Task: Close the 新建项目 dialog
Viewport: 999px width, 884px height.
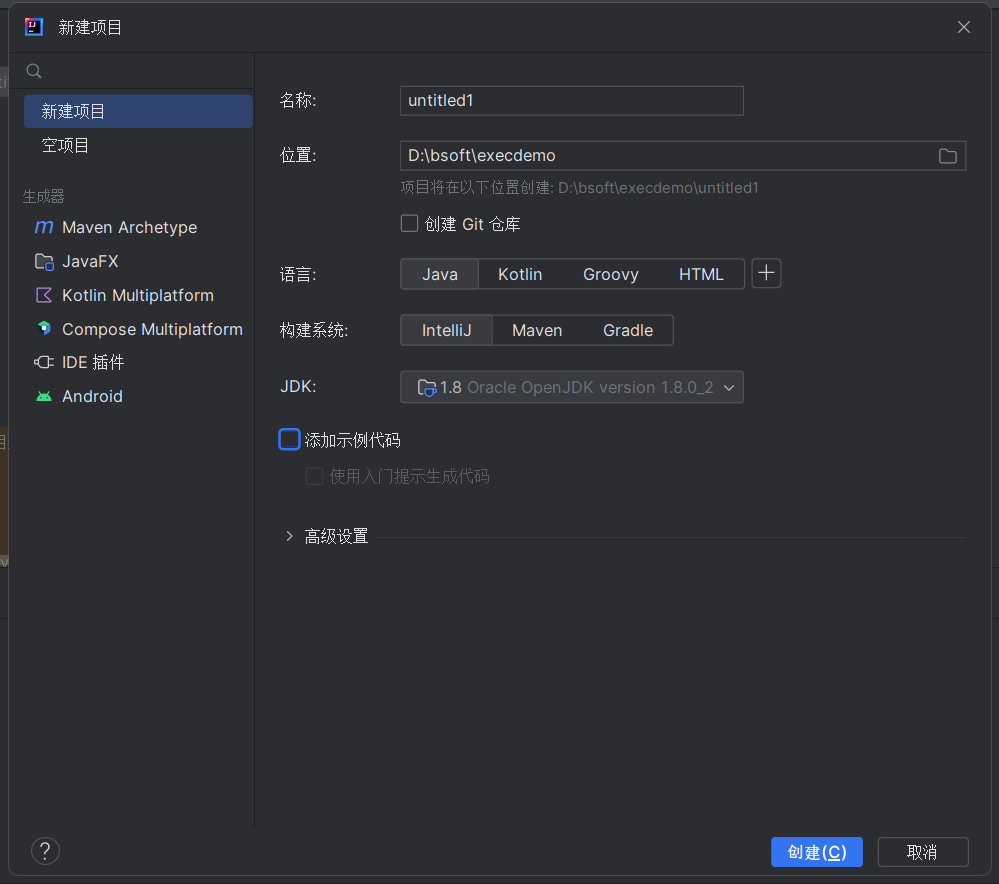Action: (963, 27)
